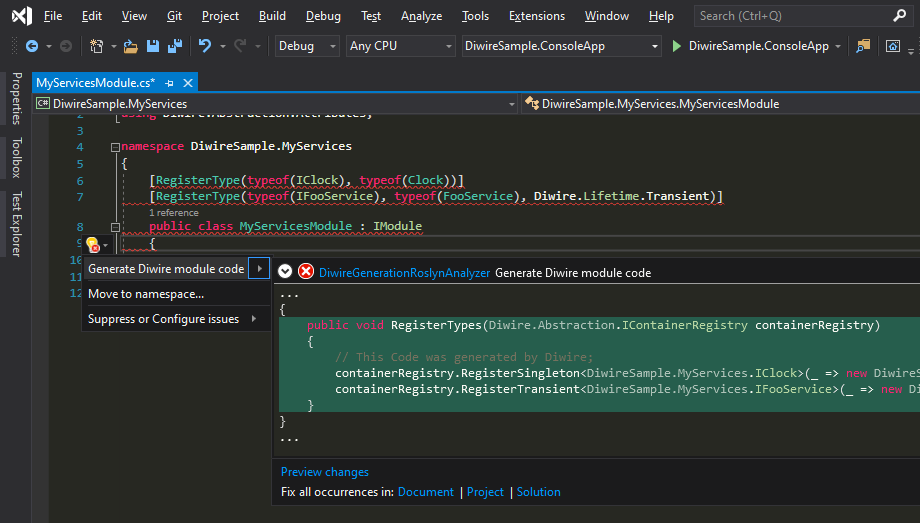The height and width of the screenshot is (523, 920).
Task: Click the Find in Files toolbar icon
Action: click(863, 46)
